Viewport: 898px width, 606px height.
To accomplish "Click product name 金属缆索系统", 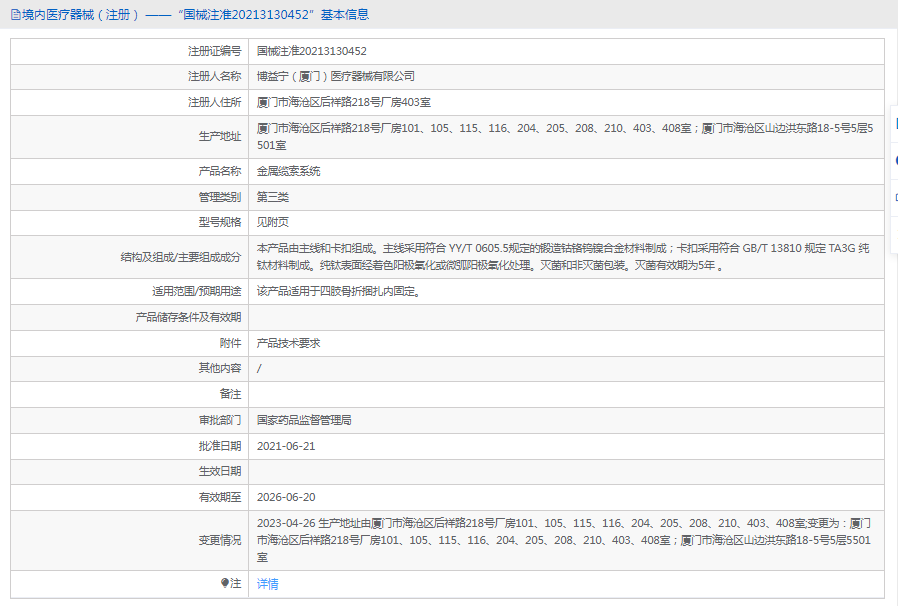I will tap(289, 171).
